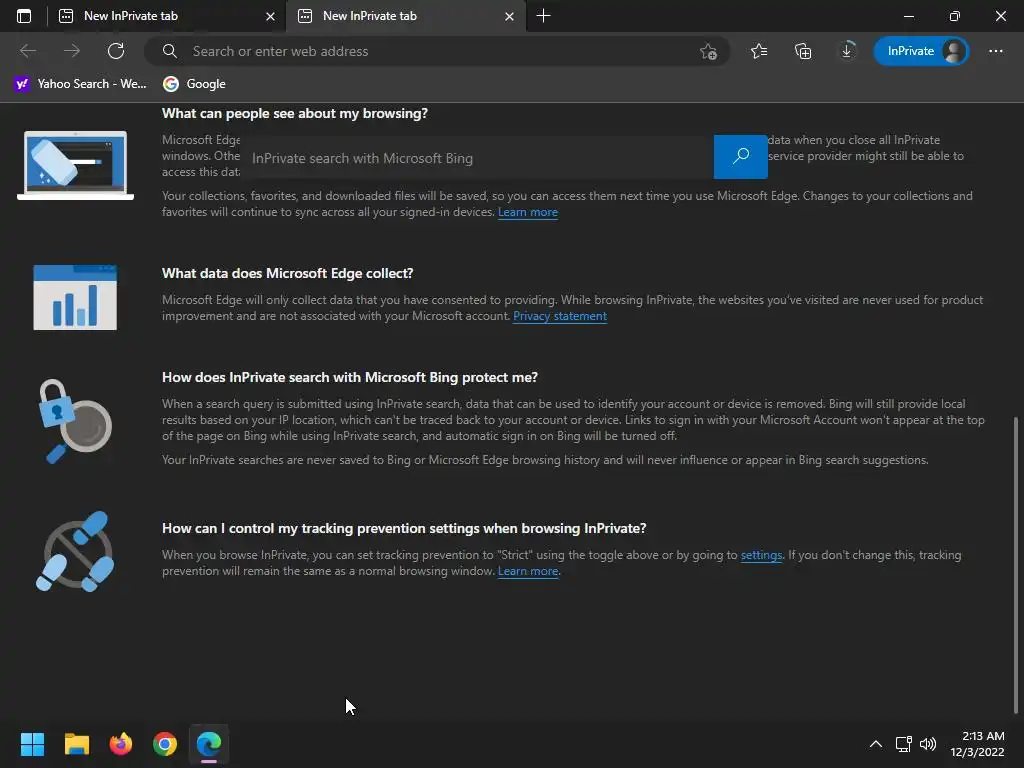This screenshot has width=1024, height=768.
Task: Click heading about tracking prevention settings
Action: [404, 528]
